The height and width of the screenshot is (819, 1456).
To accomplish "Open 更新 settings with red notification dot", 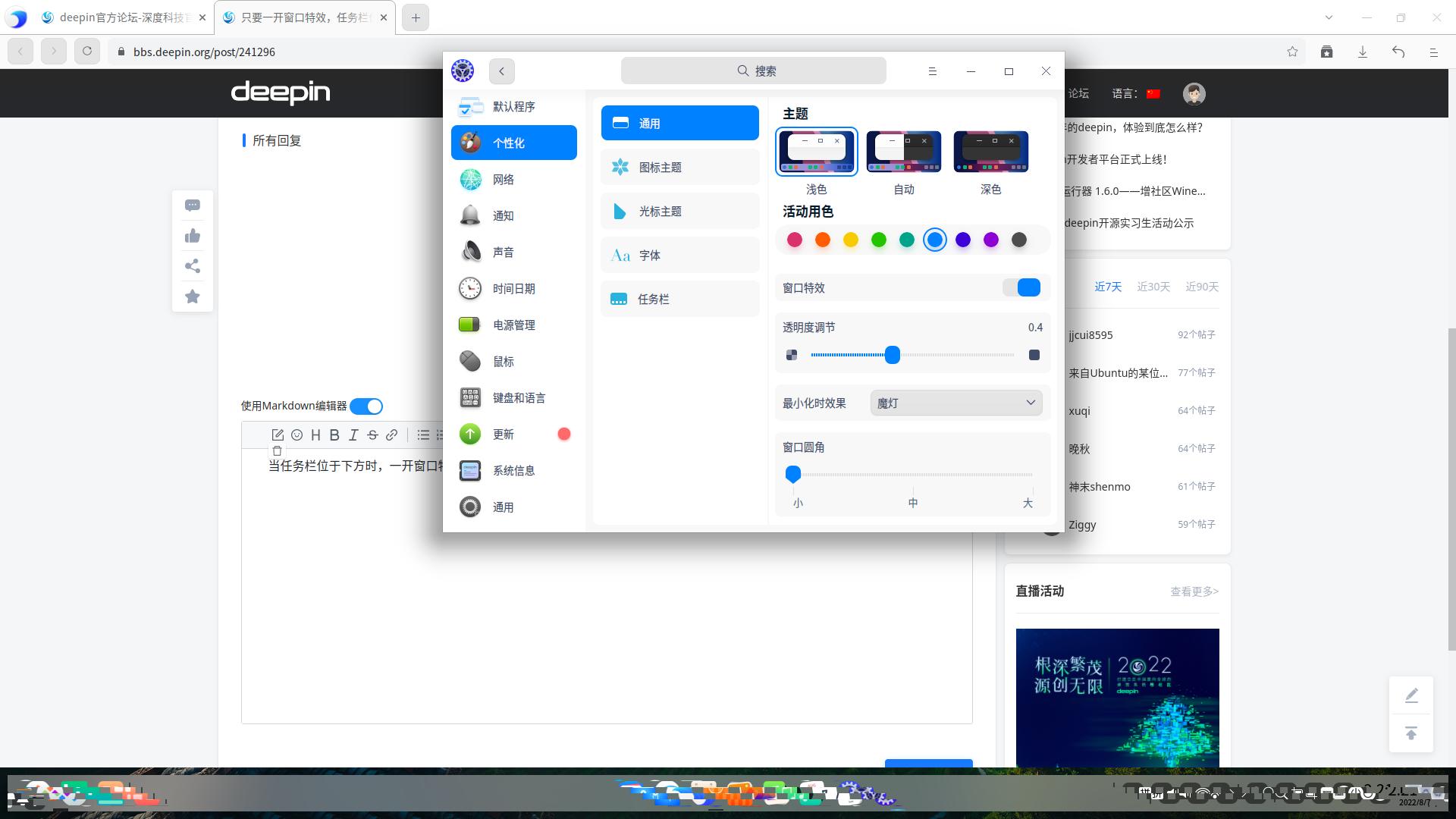I will (x=503, y=434).
